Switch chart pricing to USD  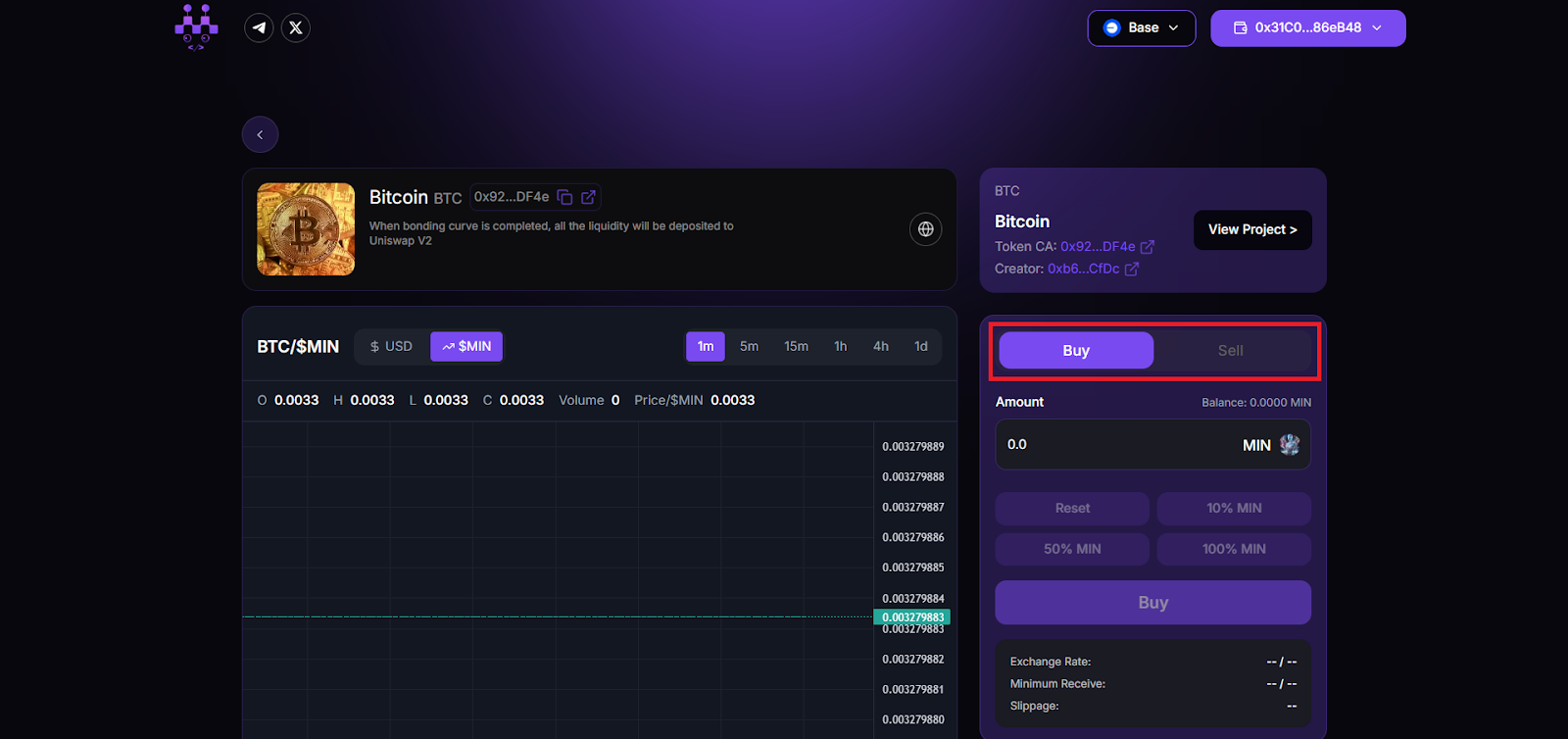[x=391, y=346]
